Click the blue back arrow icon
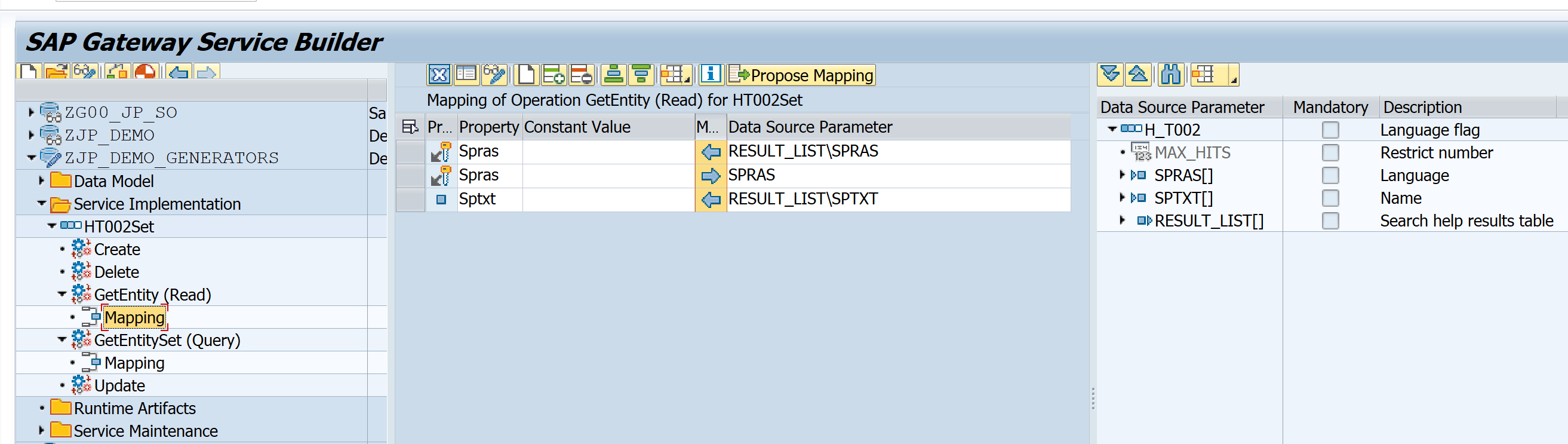This screenshot has height=444, width=1568. [179, 72]
